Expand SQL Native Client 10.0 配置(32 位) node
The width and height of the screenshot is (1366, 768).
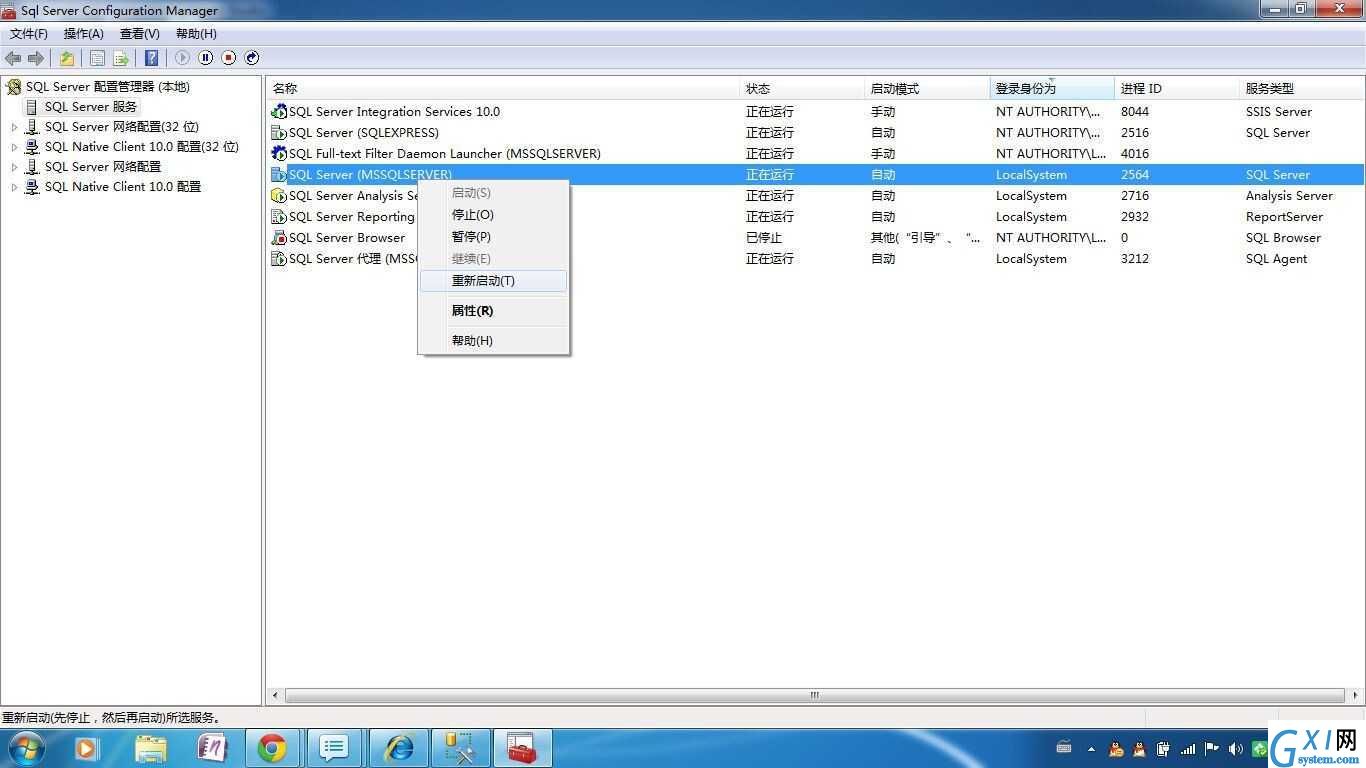tap(14, 147)
